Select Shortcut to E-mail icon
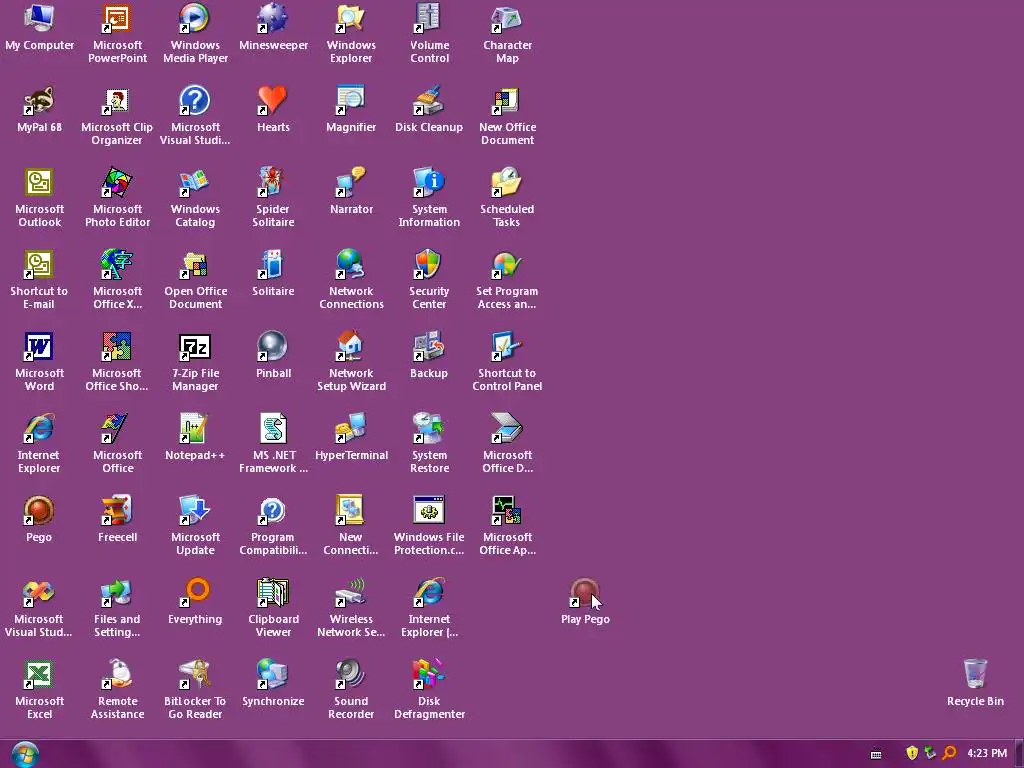Screen dimensions: 1024x768 coord(39,264)
